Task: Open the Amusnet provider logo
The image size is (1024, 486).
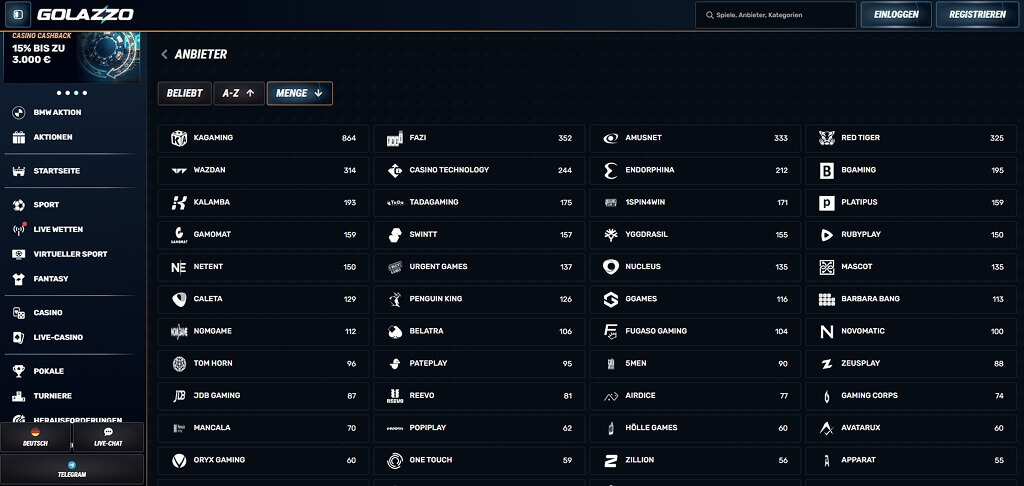Action: click(611, 138)
